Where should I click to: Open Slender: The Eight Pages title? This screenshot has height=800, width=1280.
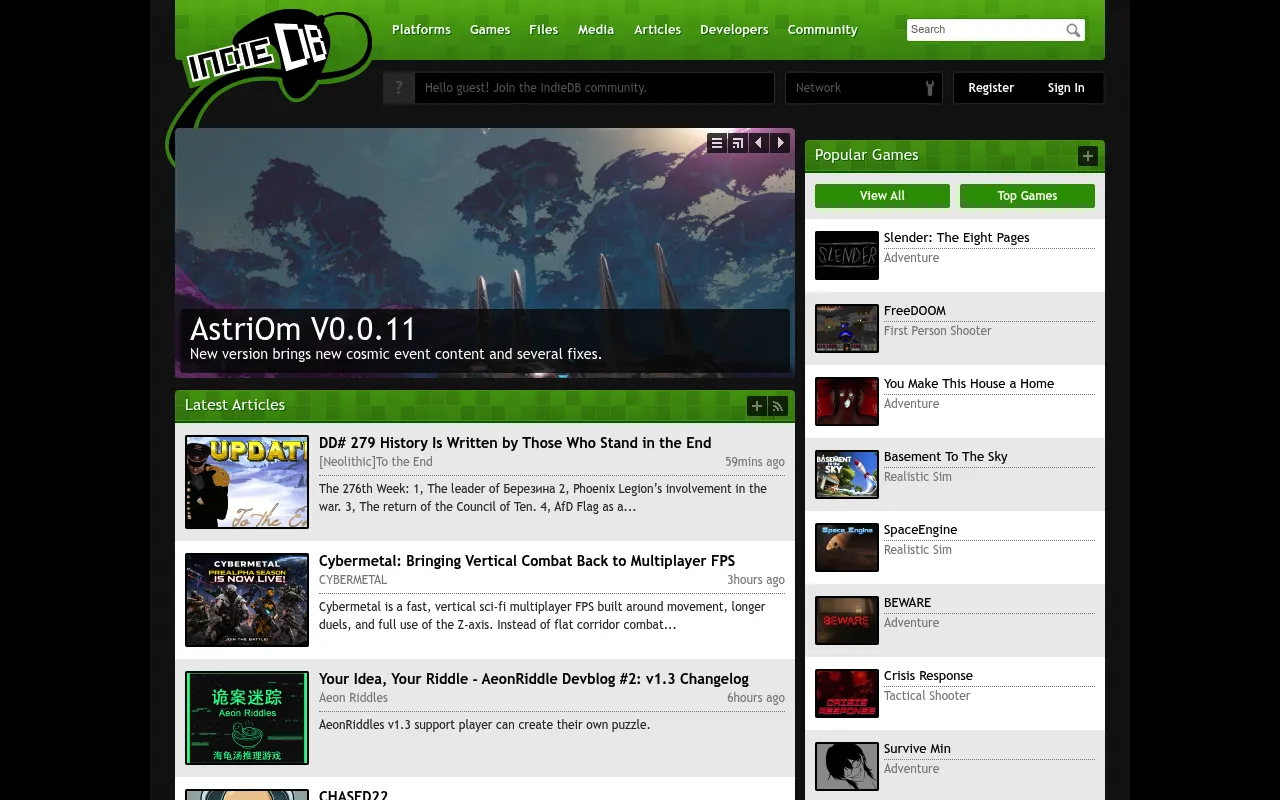(956, 238)
